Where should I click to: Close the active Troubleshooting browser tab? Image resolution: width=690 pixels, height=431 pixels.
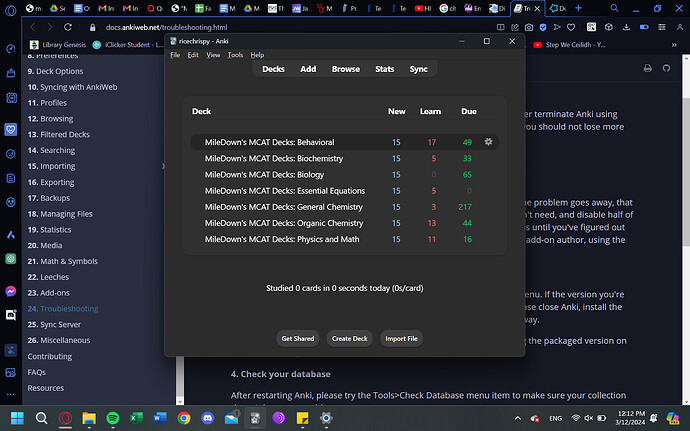point(537,8)
